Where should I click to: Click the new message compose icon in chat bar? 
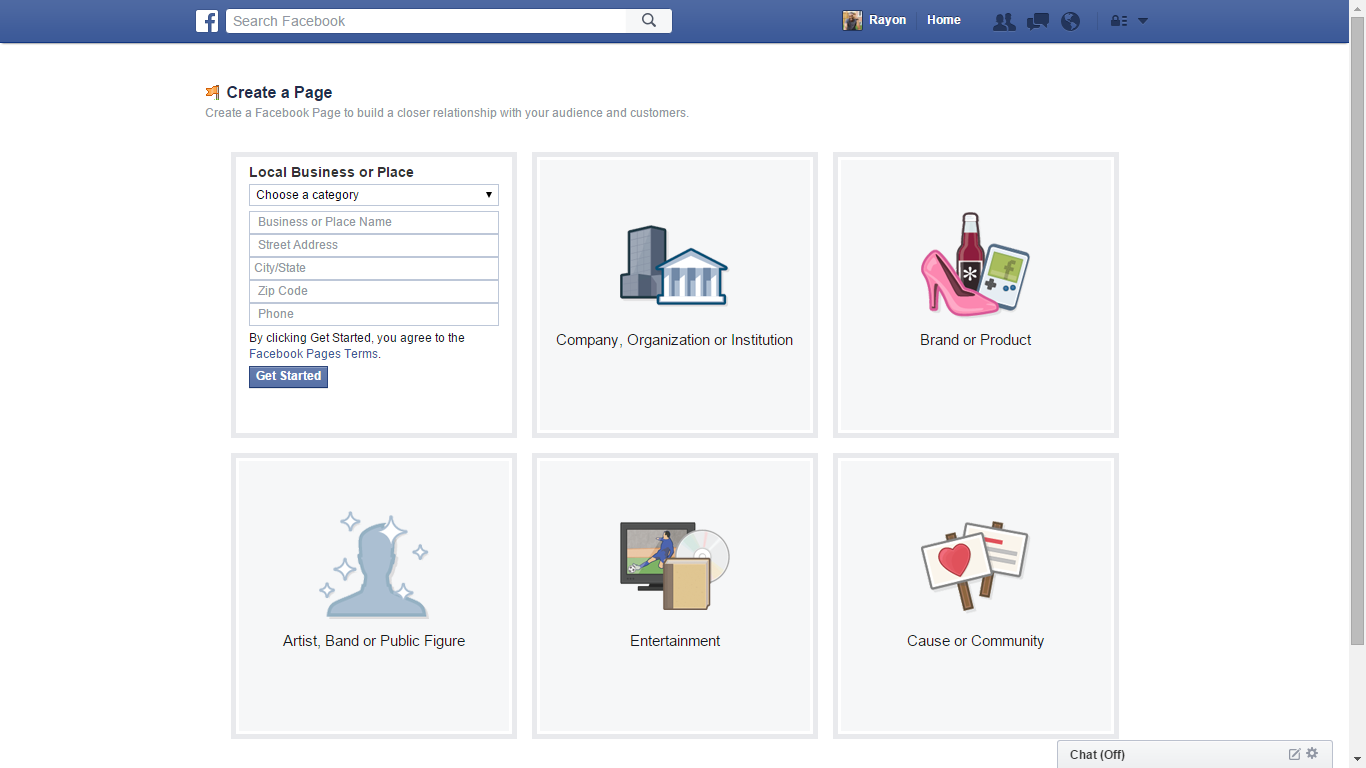click(x=1294, y=754)
